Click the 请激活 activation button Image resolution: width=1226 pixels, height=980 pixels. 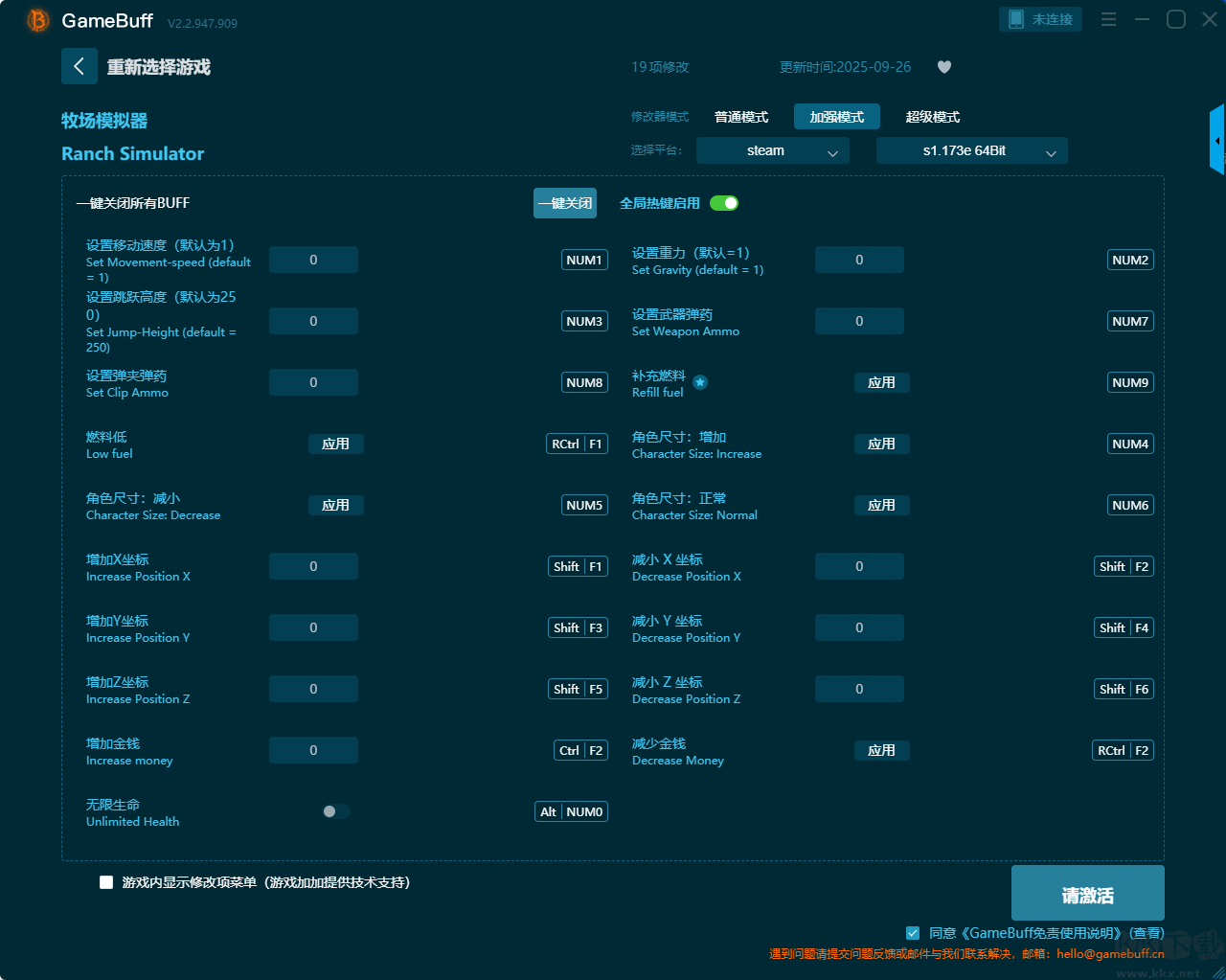point(1087,894)
